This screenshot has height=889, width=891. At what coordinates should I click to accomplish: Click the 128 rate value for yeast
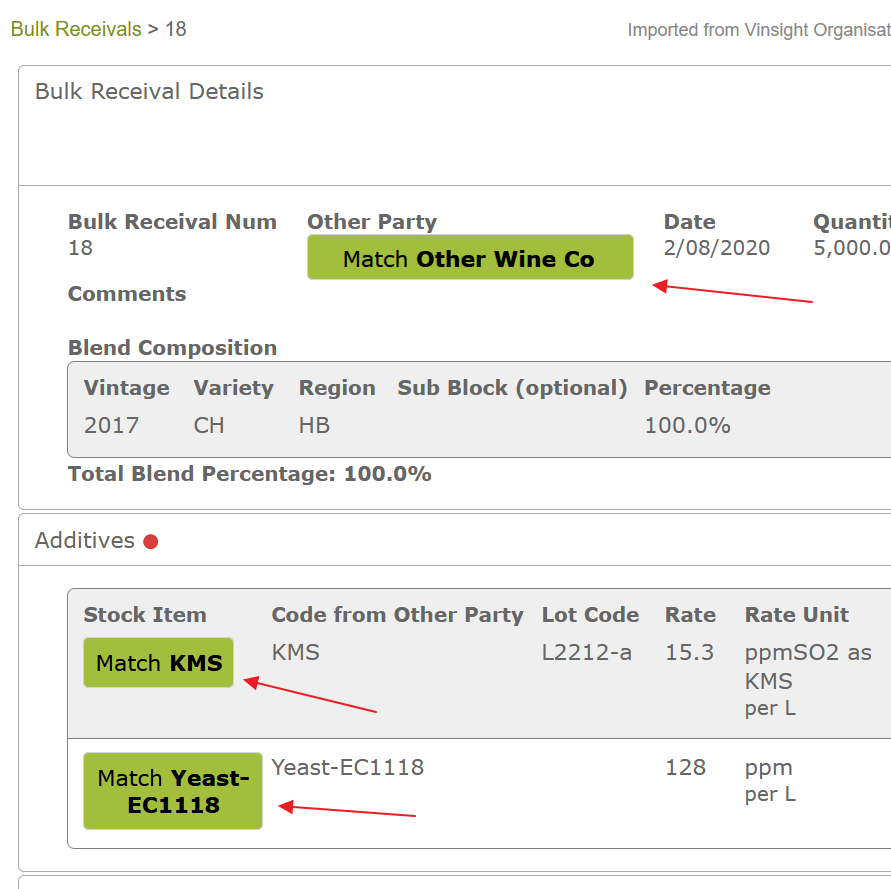point(685,767)
